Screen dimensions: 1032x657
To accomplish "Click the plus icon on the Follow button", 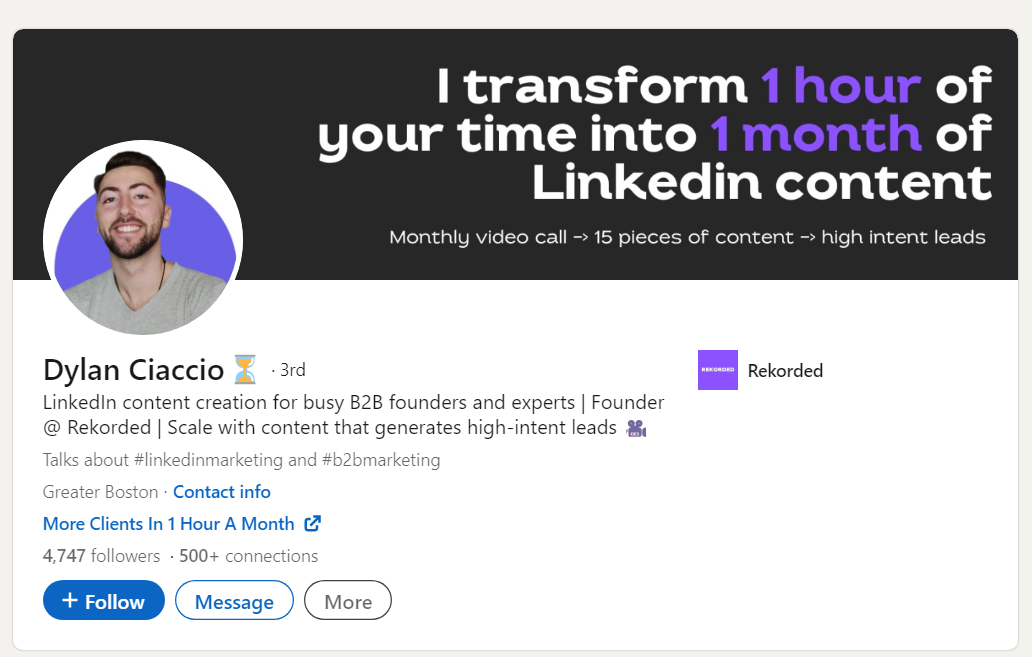I will (70, 600).
